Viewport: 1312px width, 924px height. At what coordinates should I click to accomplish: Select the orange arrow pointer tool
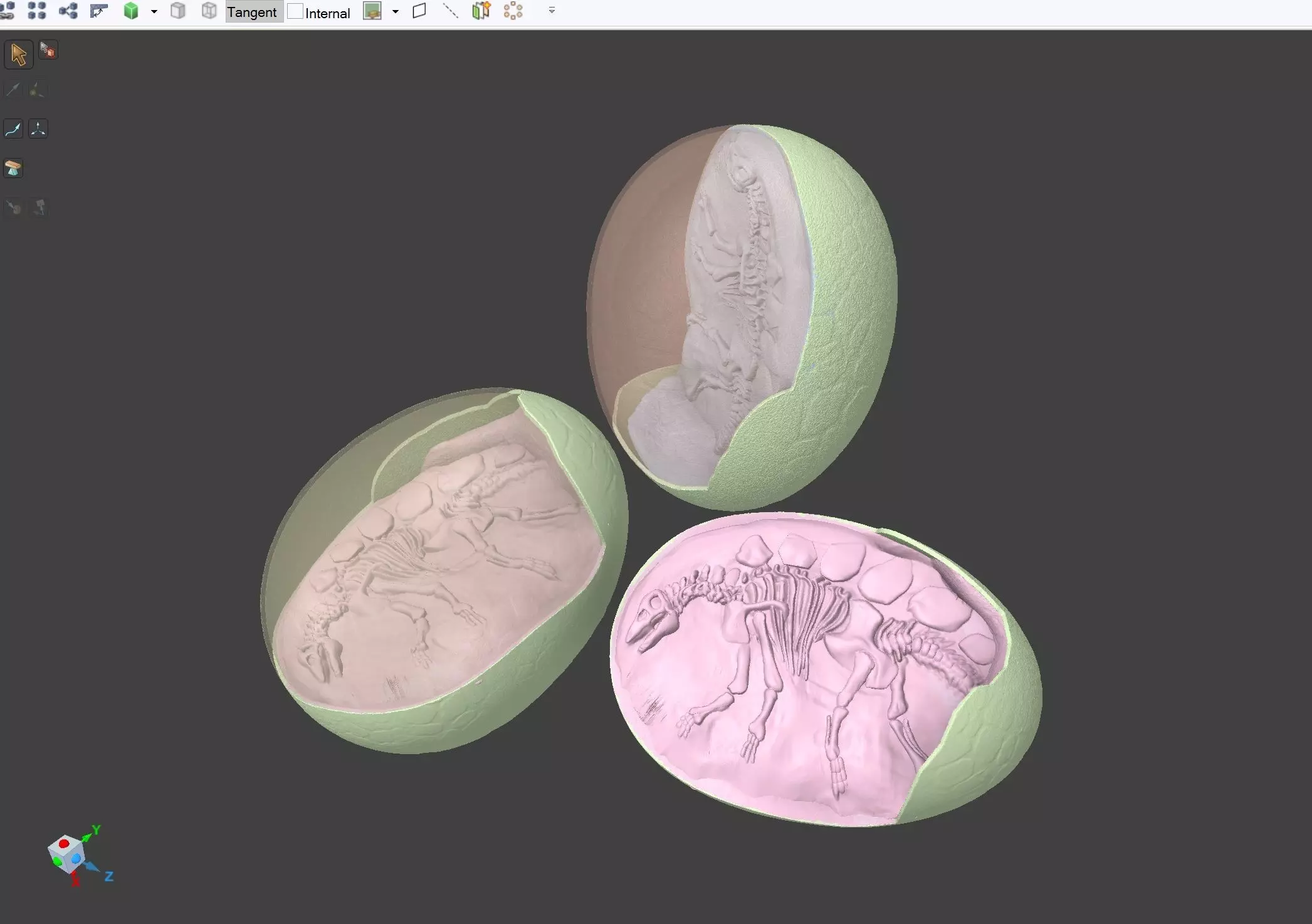click(x=18, y=55)
